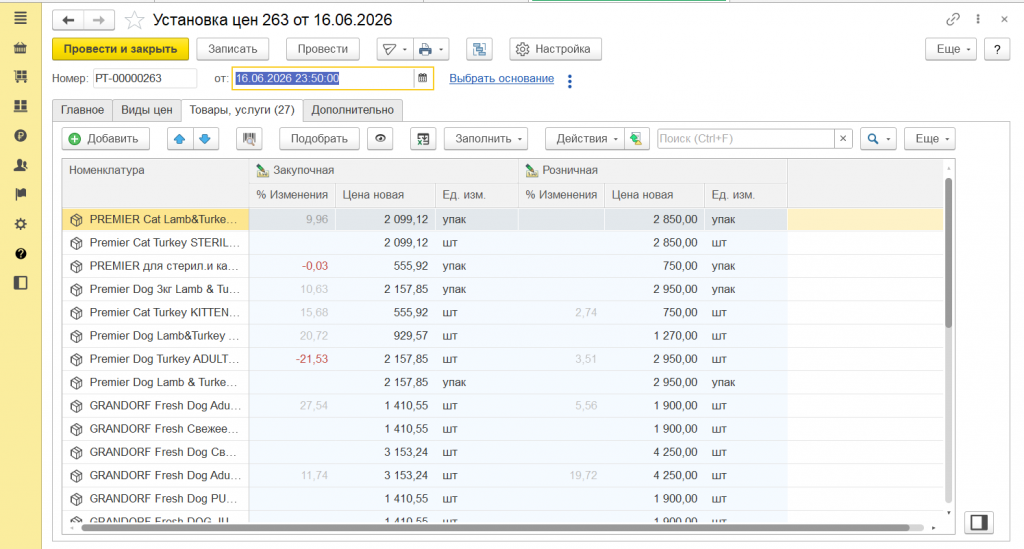
Task: Move row up with blue arrow
Action: (x=180, y=138)
